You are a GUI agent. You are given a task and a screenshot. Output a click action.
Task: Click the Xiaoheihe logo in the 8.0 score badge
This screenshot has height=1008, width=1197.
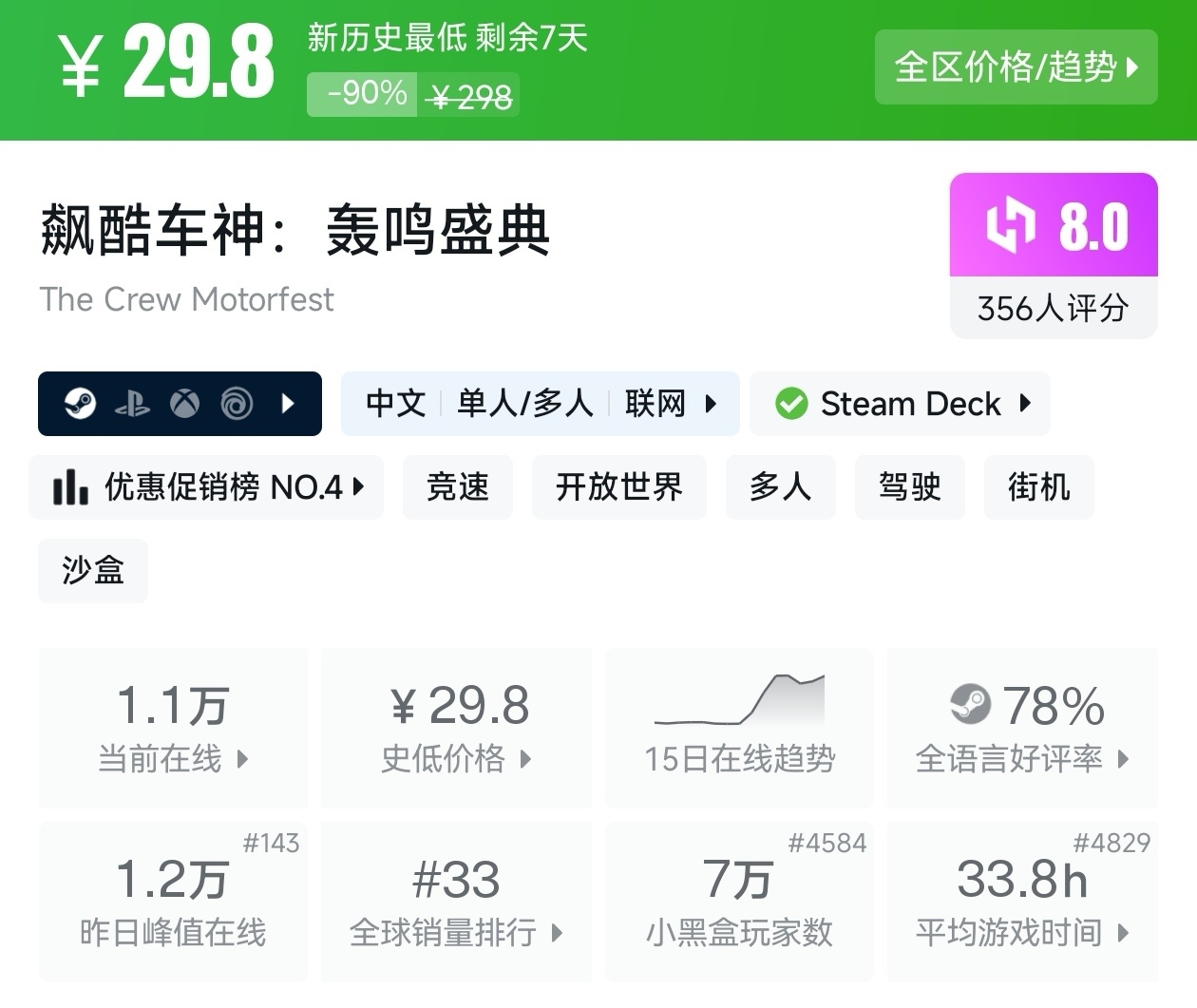point(1011,225)
